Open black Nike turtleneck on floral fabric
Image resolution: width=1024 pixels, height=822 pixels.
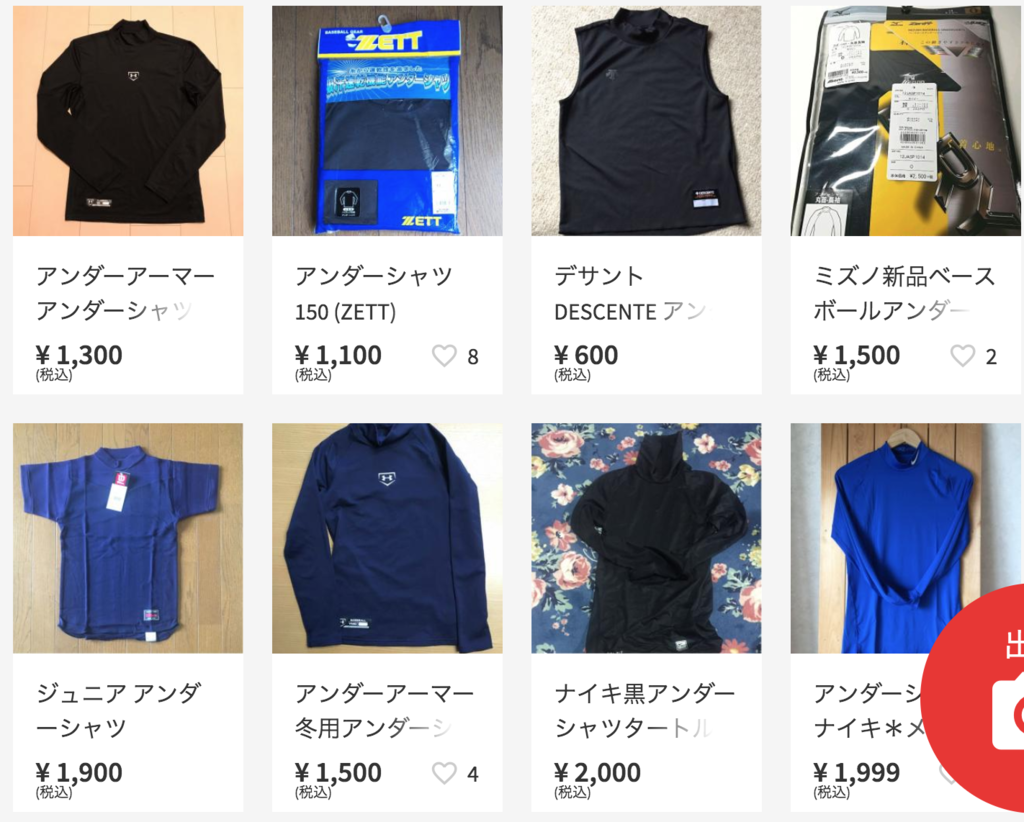(647, 538)
